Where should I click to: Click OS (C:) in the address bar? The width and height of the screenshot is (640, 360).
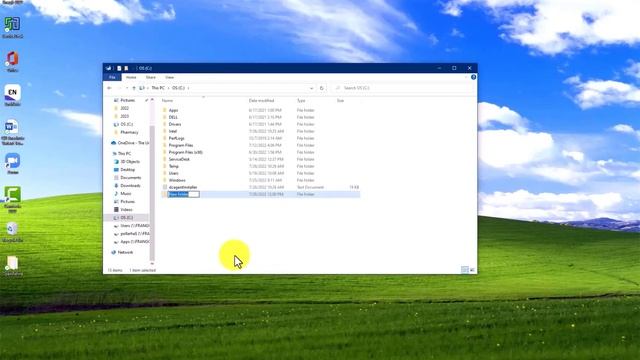tap(178, 88)
